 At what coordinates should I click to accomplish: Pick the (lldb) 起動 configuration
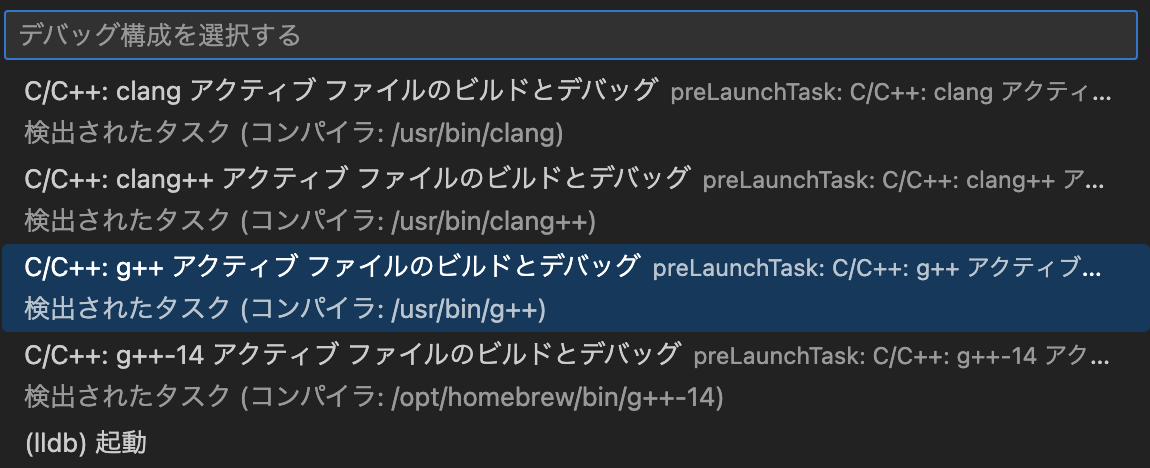86,442
